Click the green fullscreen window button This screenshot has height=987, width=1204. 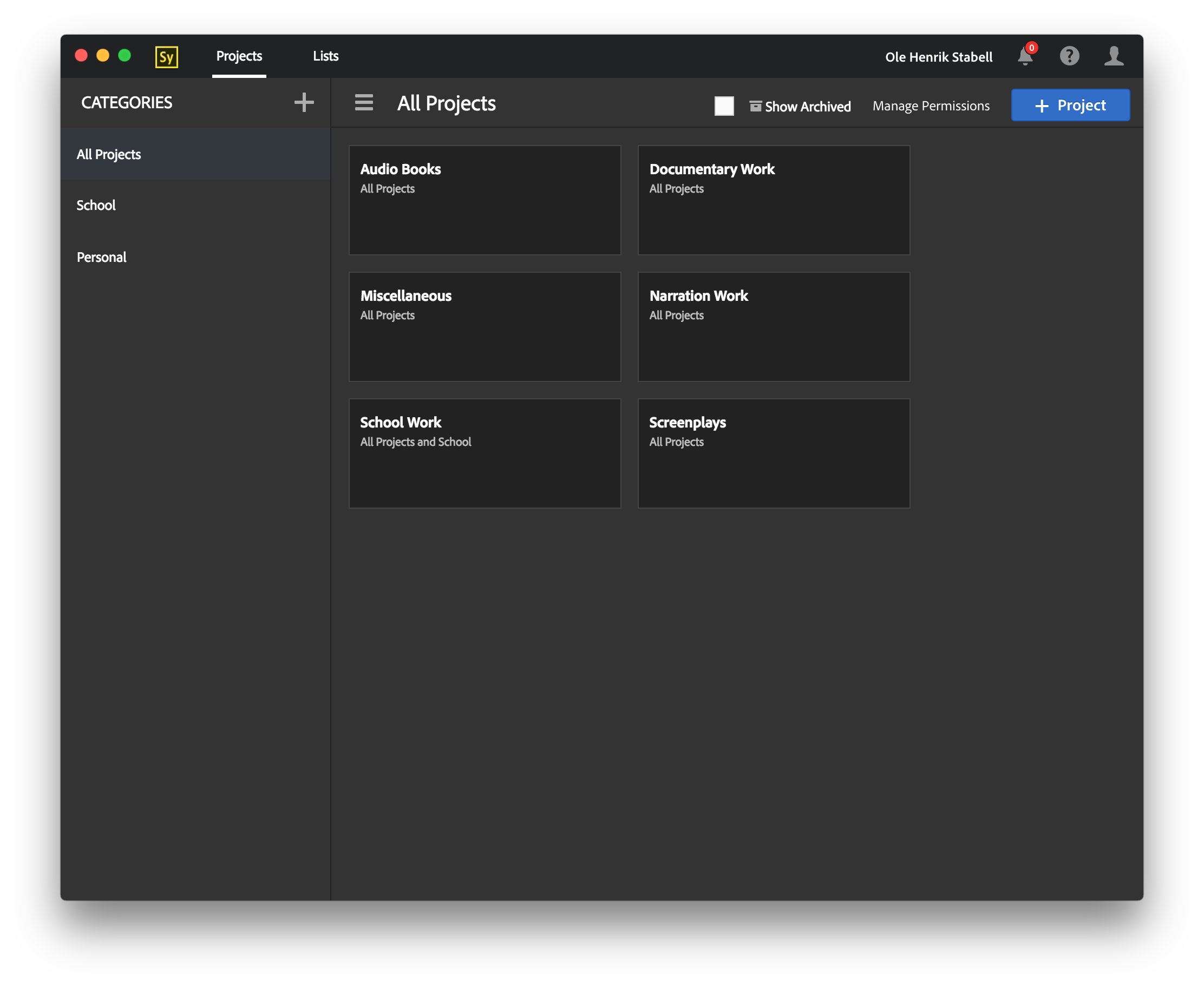coord(125,55)
